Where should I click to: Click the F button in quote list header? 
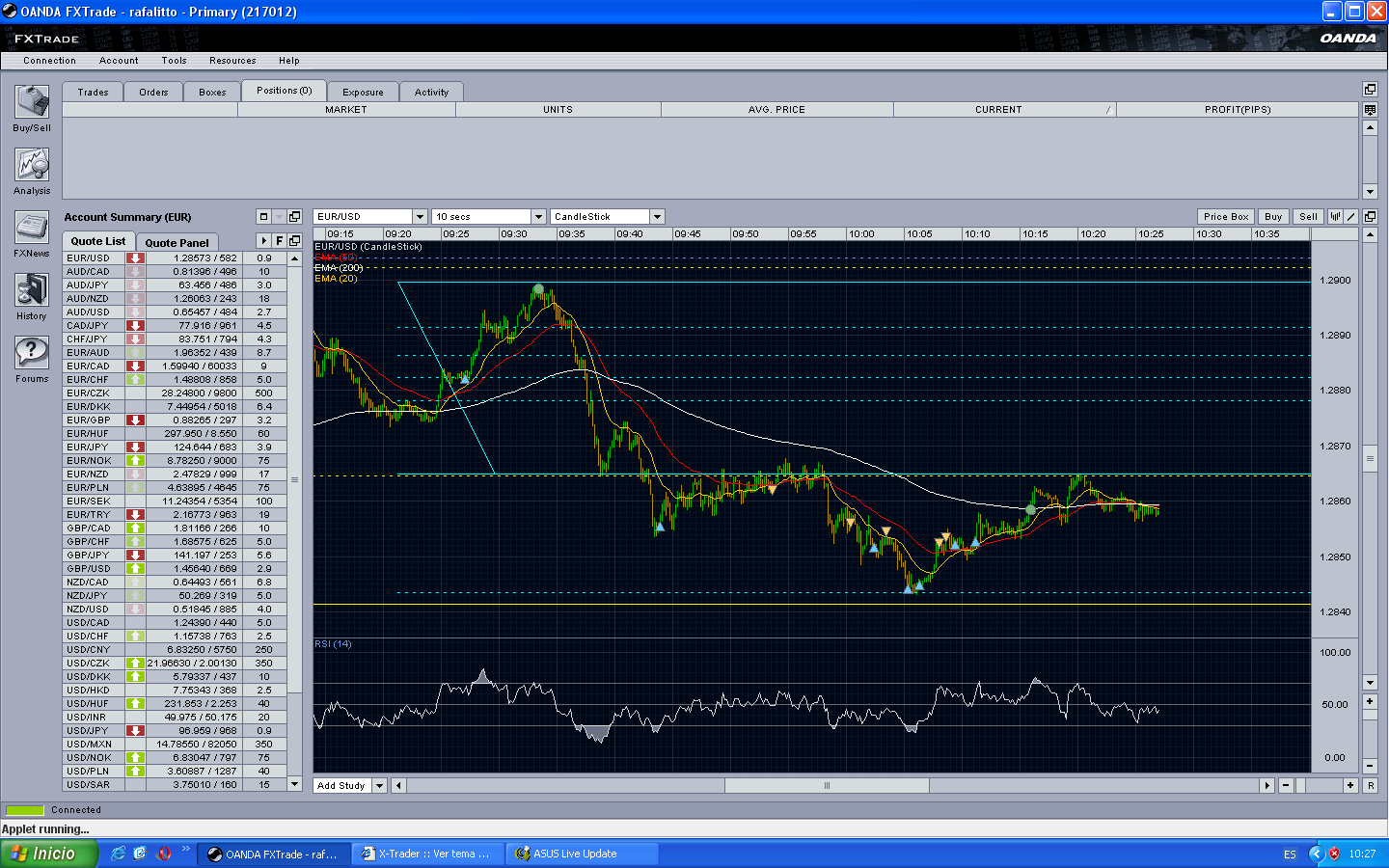(x=280, y=240)
